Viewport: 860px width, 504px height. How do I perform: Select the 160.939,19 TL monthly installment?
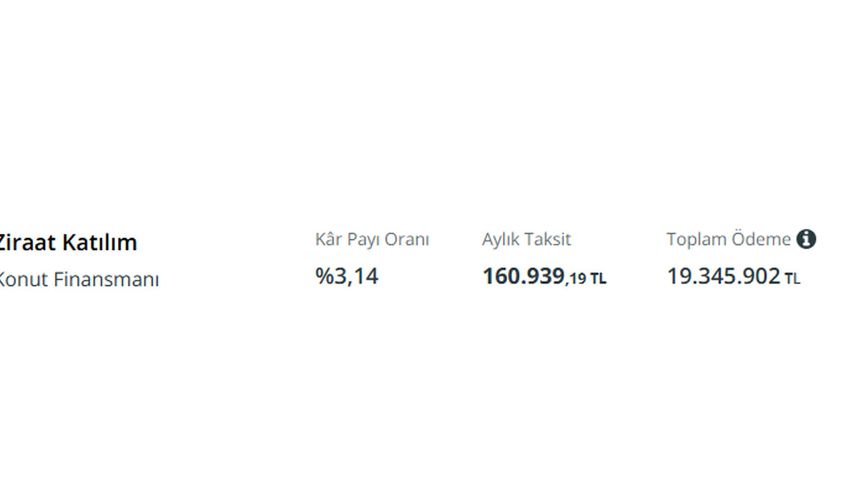tap(544, 276)
